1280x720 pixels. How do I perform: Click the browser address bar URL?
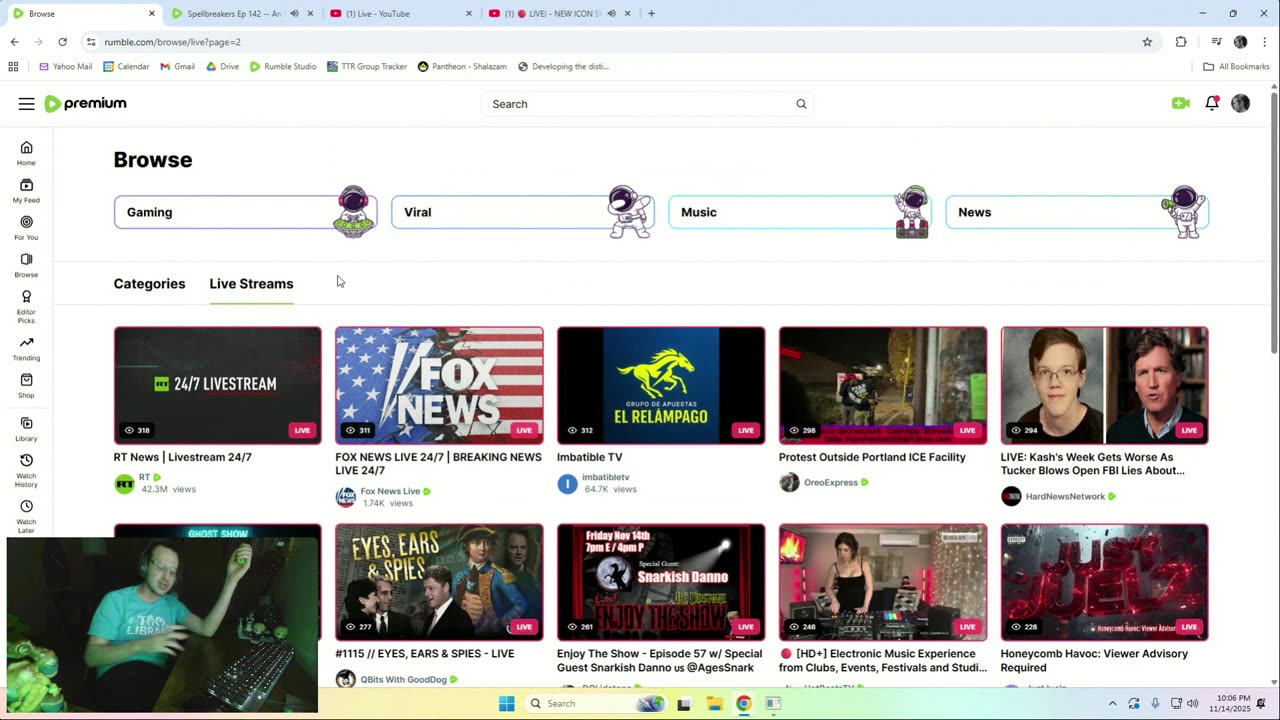172,42
